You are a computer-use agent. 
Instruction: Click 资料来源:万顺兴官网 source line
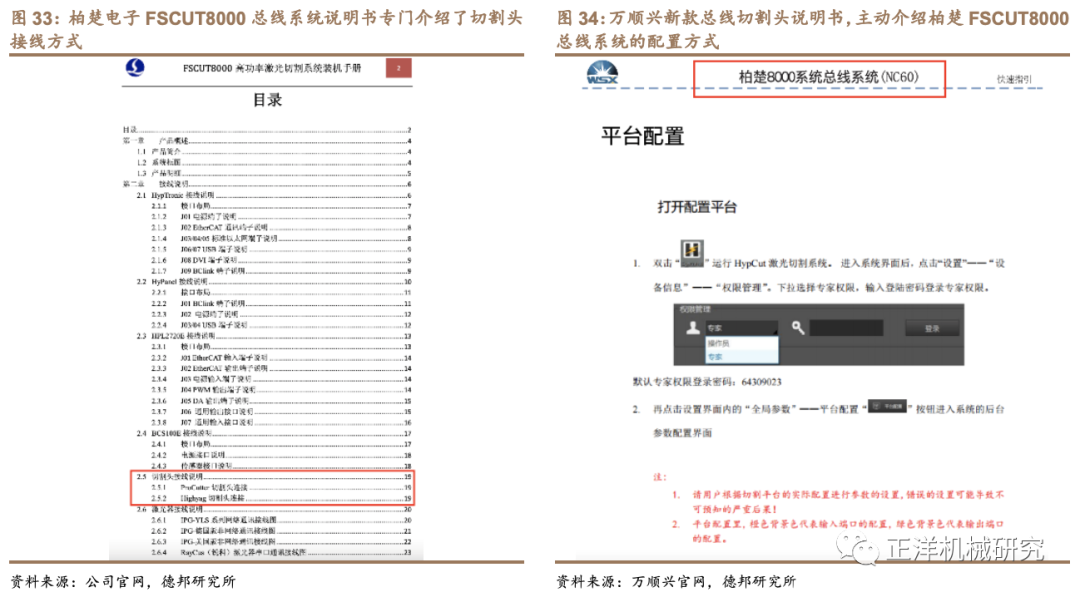click(x=676, y=582)
